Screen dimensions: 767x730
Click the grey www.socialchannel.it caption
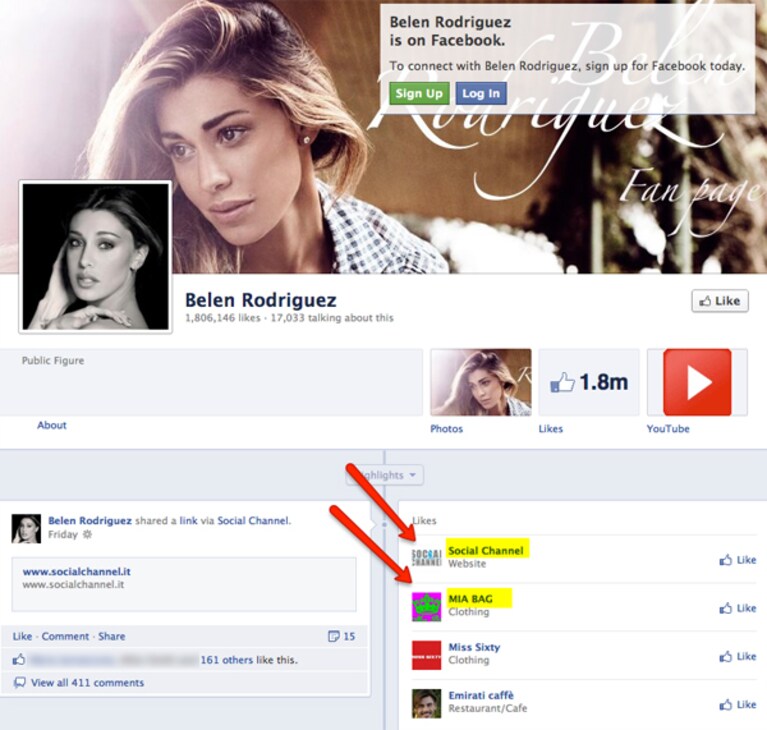click(73, 585)
